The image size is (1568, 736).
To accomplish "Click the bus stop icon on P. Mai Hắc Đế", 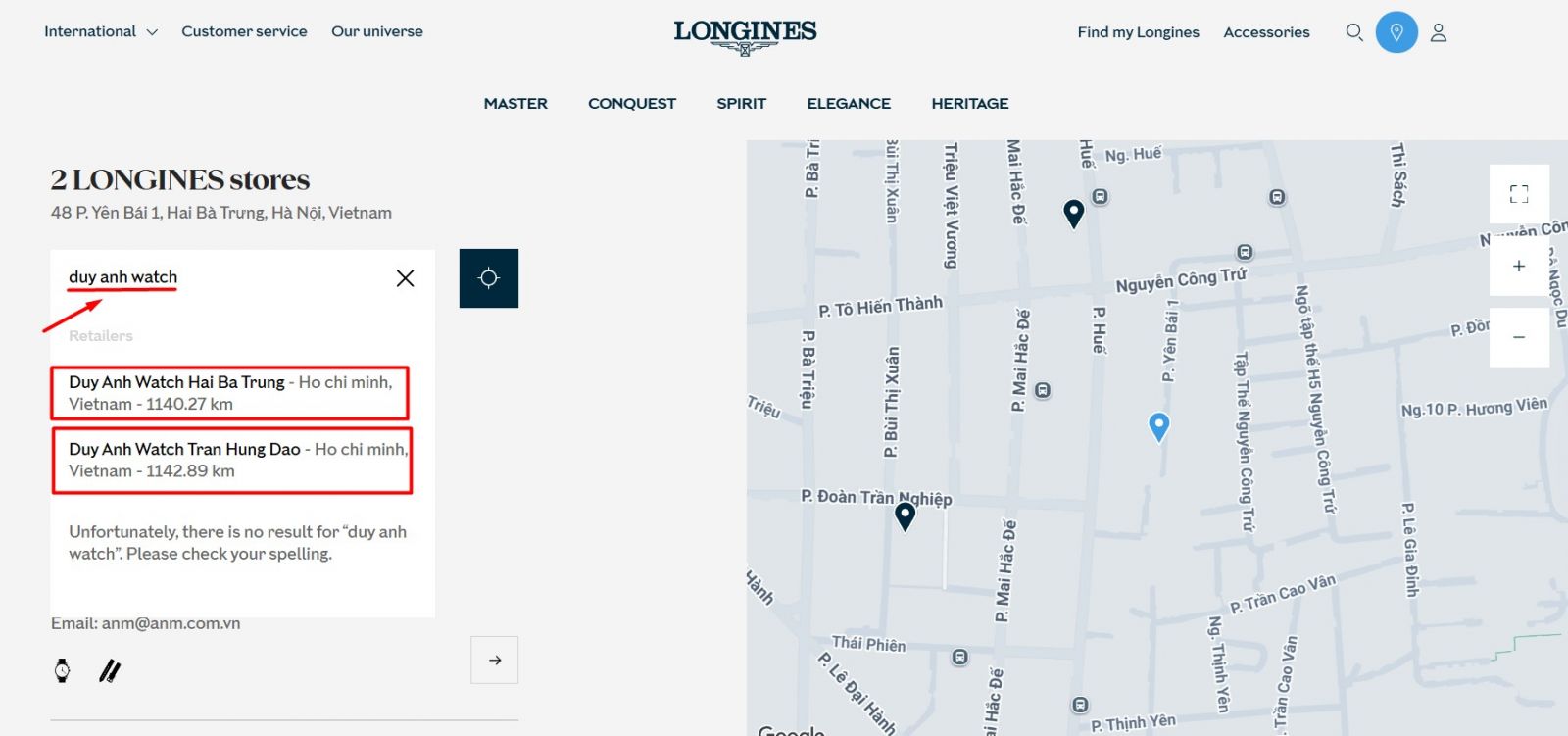I will click(x=1043, y=390).
